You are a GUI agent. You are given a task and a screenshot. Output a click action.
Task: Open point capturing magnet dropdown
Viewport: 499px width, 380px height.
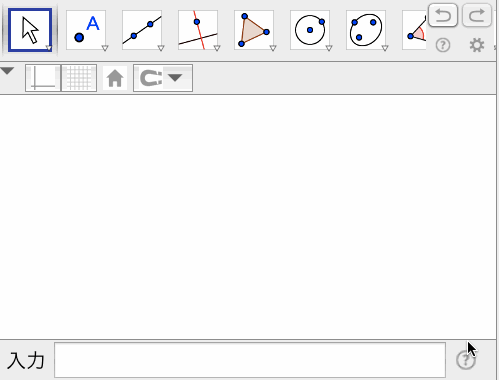[x=163, y=78]
